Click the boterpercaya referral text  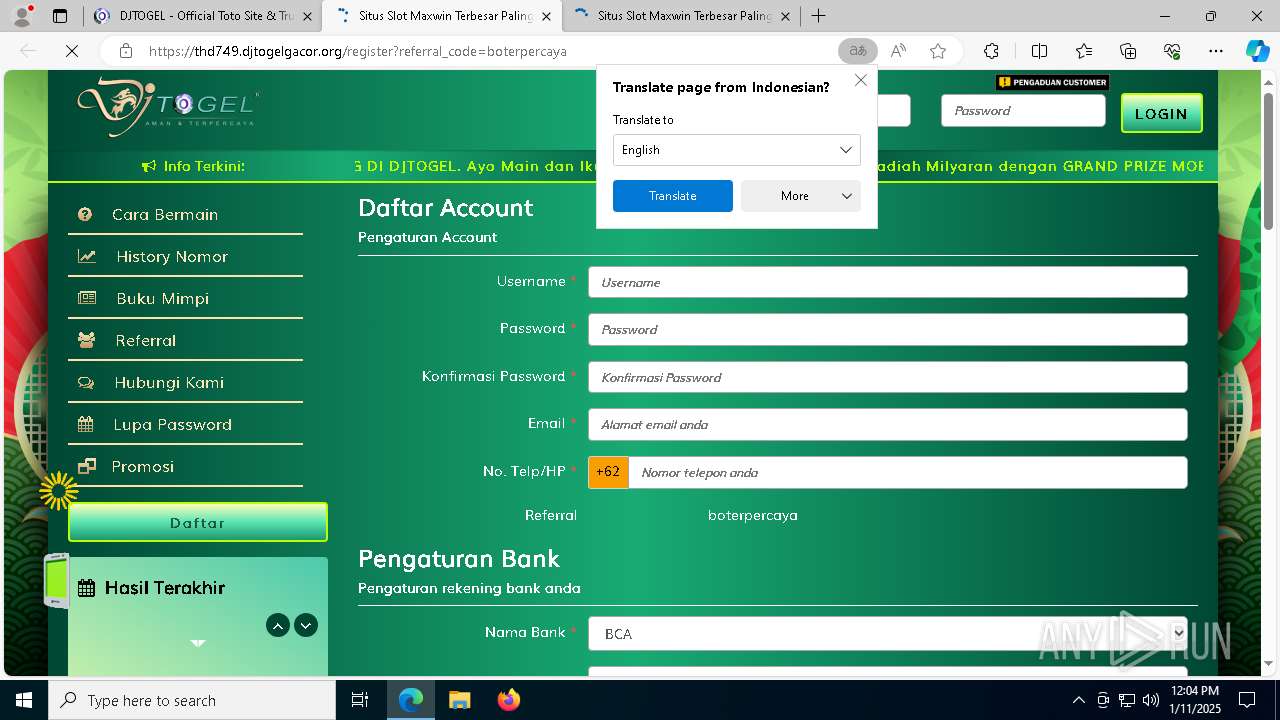point(753,516)
